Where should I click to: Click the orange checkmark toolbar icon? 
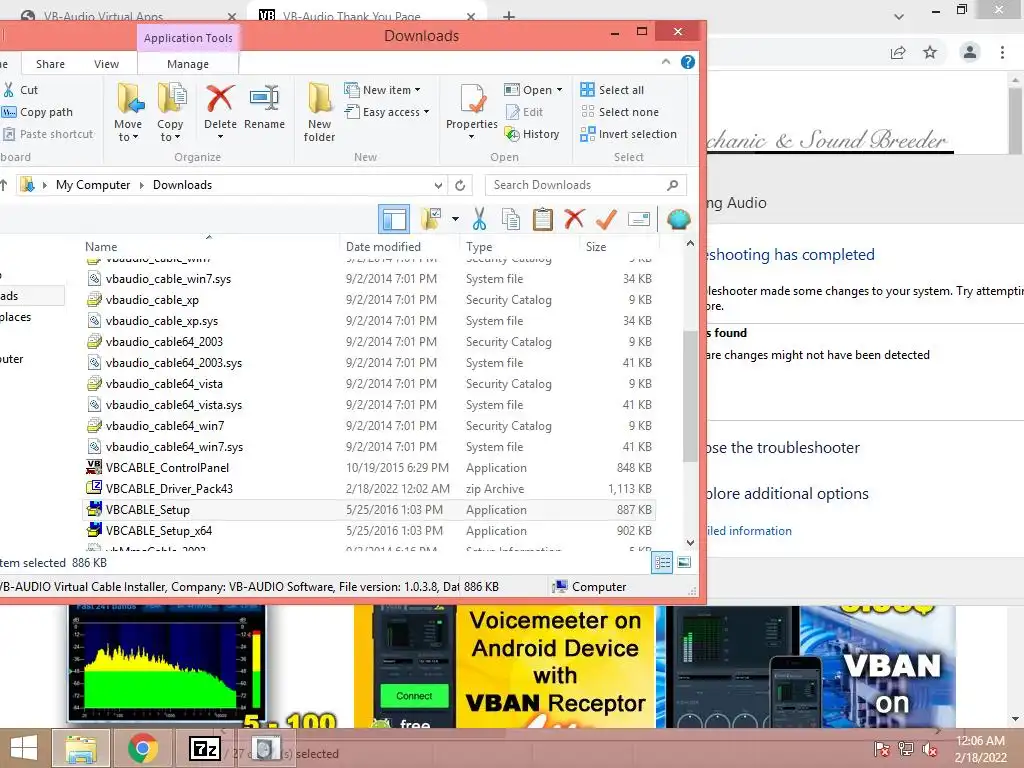pos(606,219)
